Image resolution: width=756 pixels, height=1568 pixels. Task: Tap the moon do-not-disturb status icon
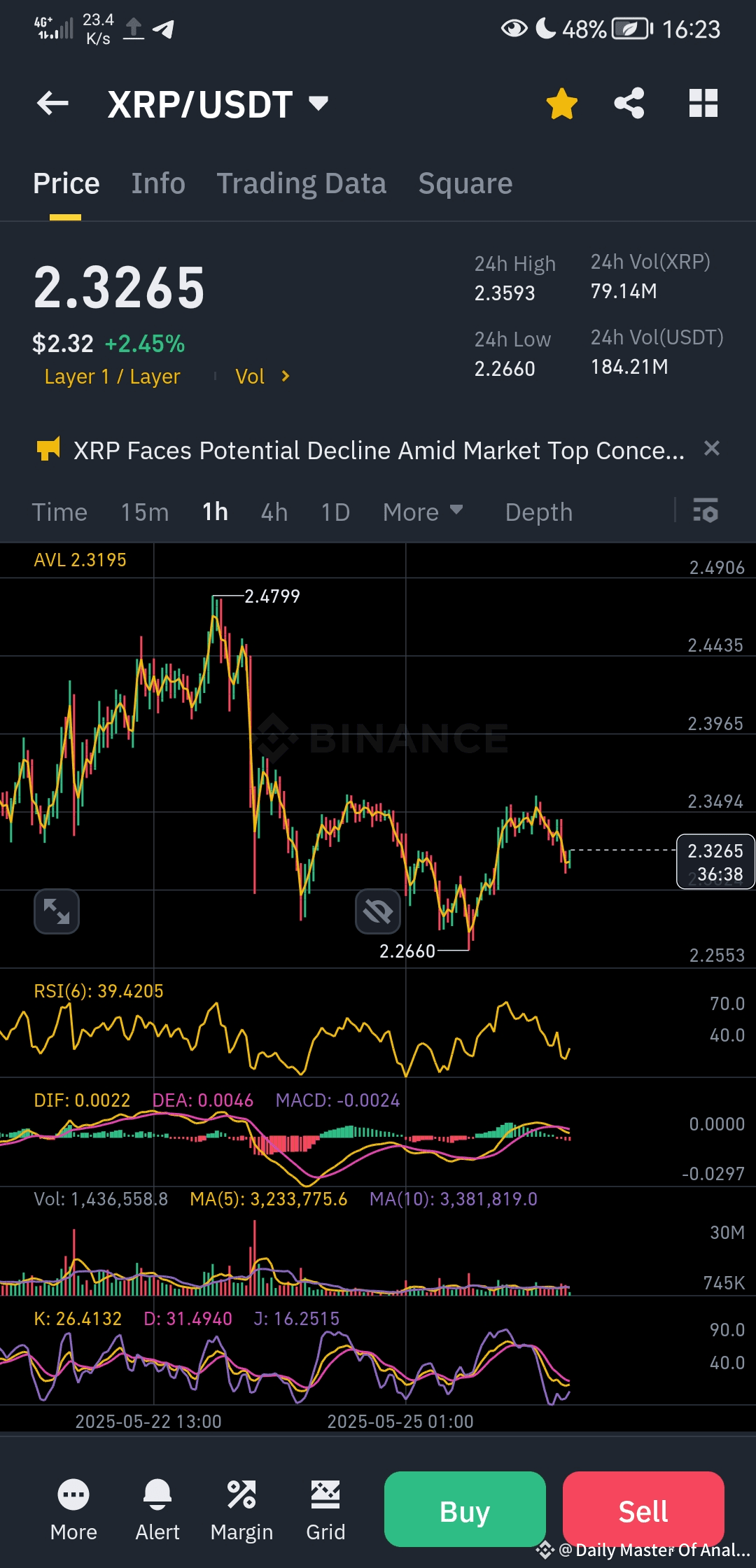click(546, 28)
